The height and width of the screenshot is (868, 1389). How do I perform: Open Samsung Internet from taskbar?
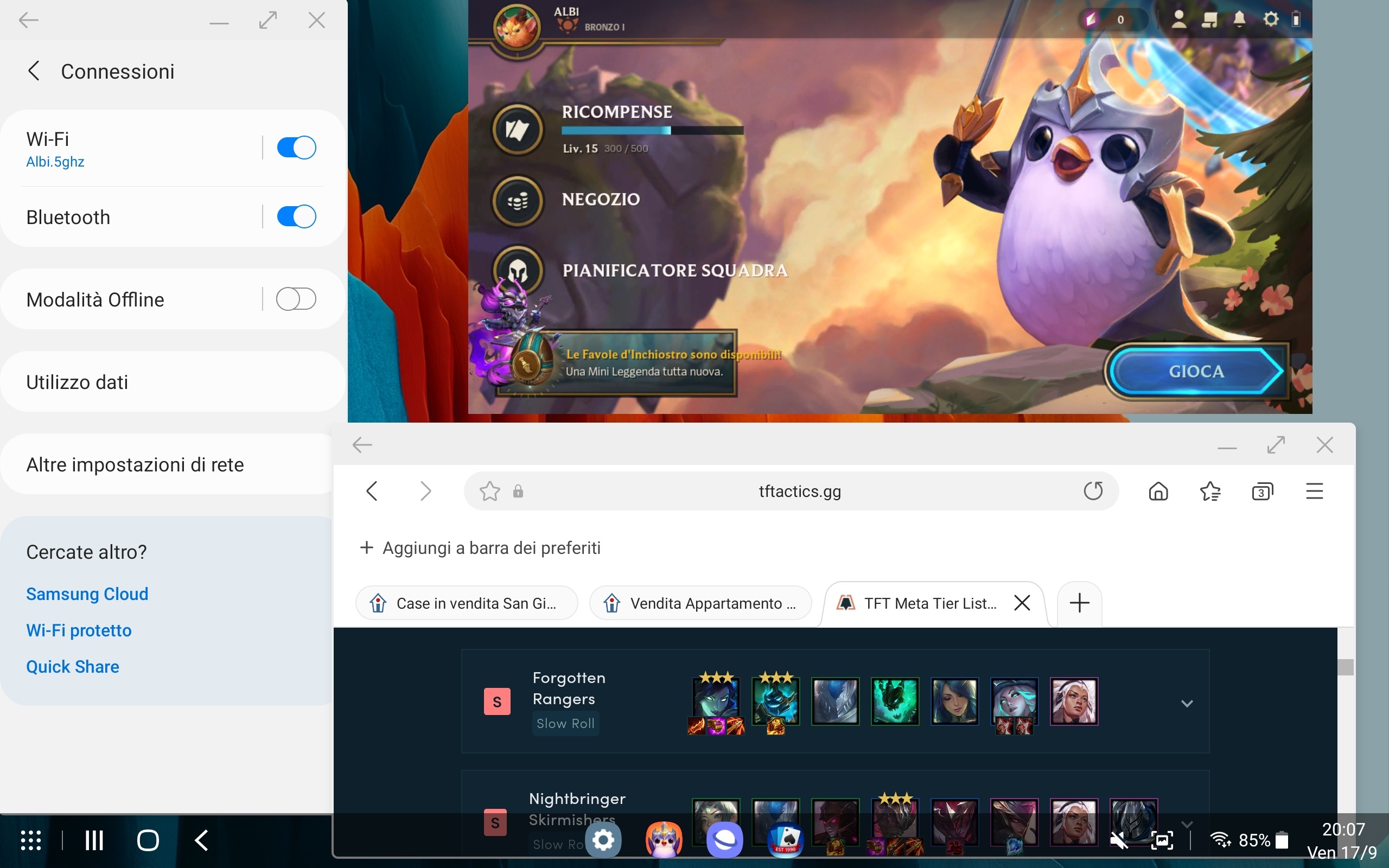point(725,840)
